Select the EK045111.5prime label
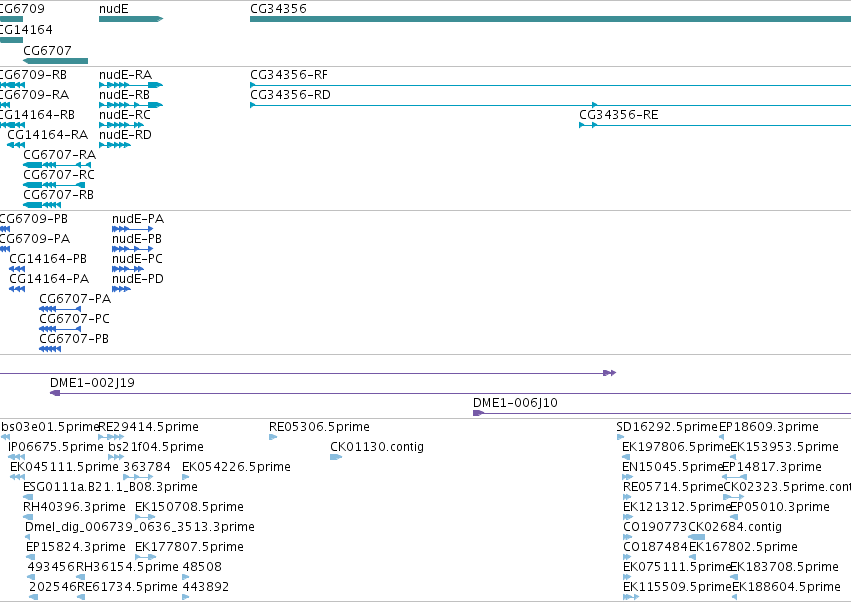 click(64, 467)
